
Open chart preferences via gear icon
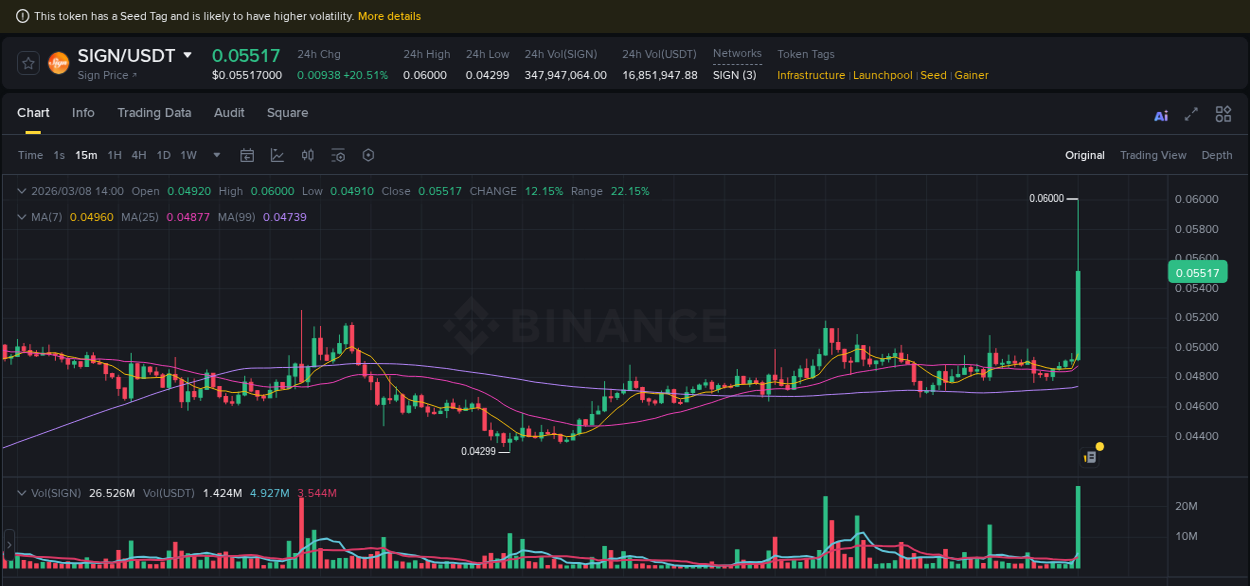click(368, 155)
